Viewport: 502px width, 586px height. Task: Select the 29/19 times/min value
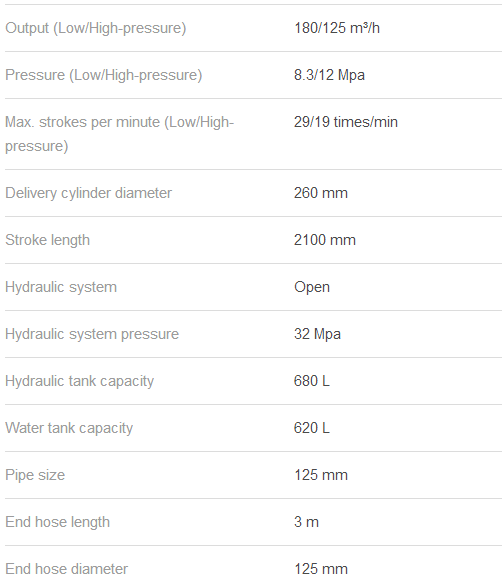coord(346,122)
